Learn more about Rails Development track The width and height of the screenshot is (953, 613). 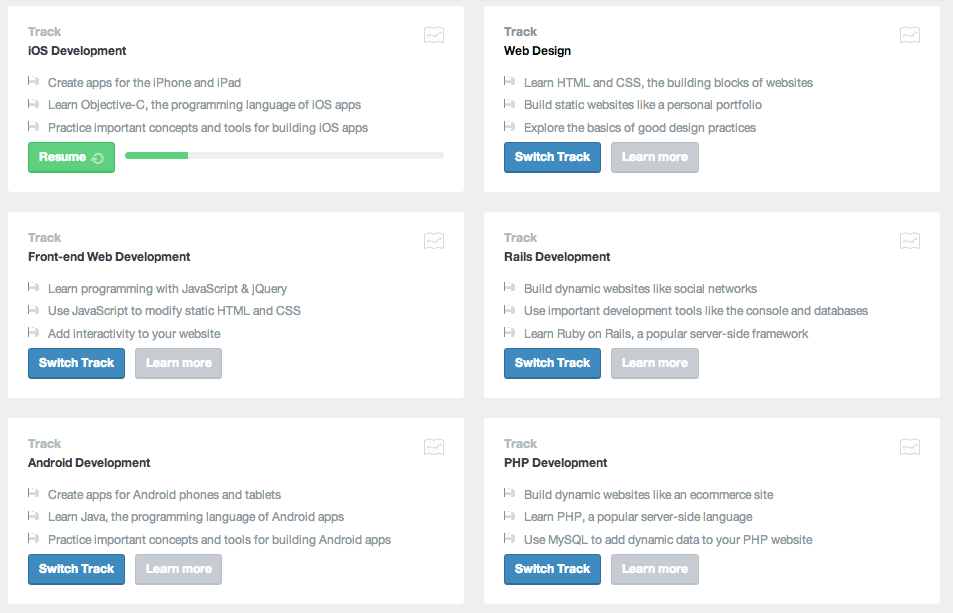click(x=655, y=363)
